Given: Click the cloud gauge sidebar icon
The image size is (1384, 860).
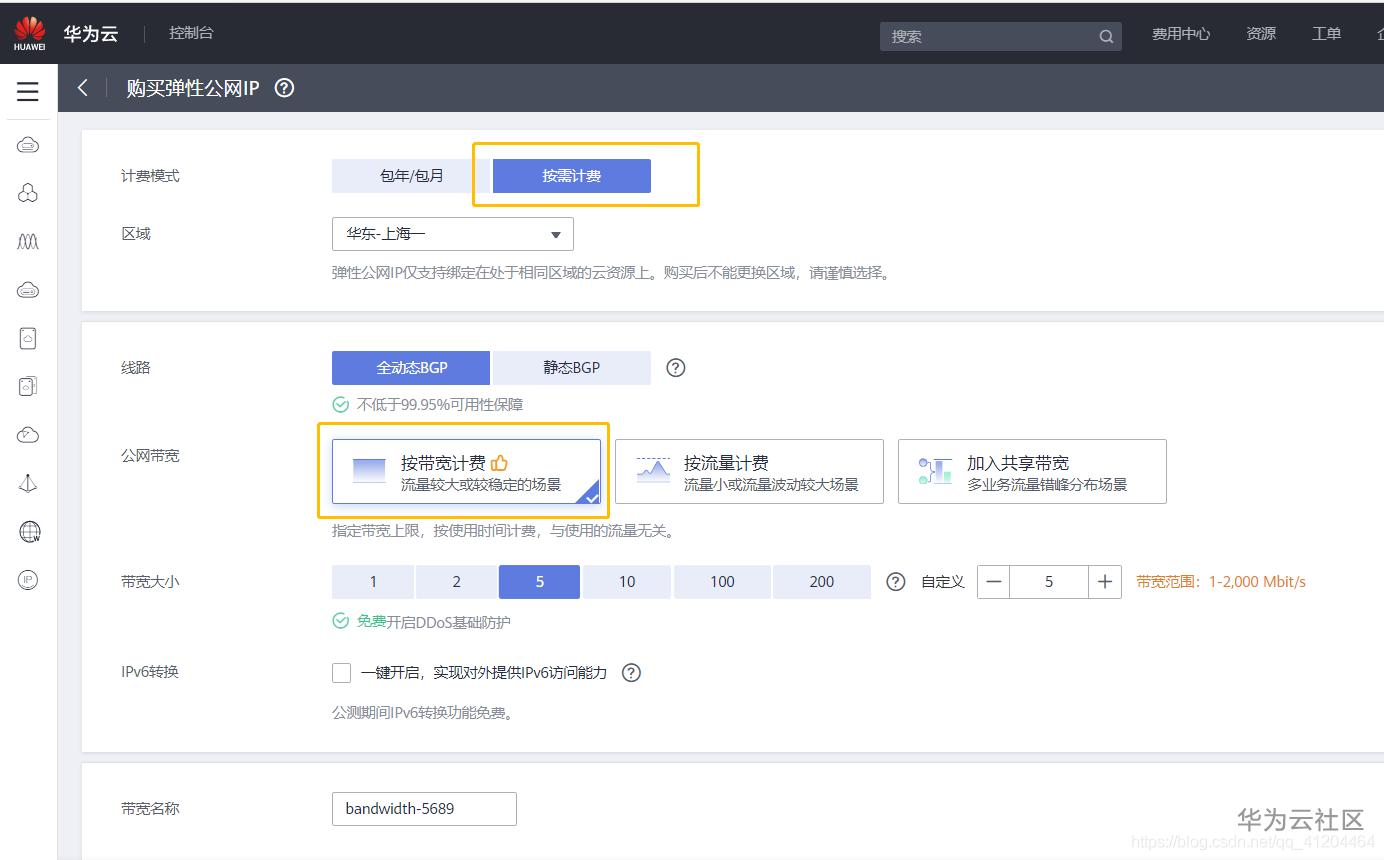Looking at the screenshot, I should 28,435.
